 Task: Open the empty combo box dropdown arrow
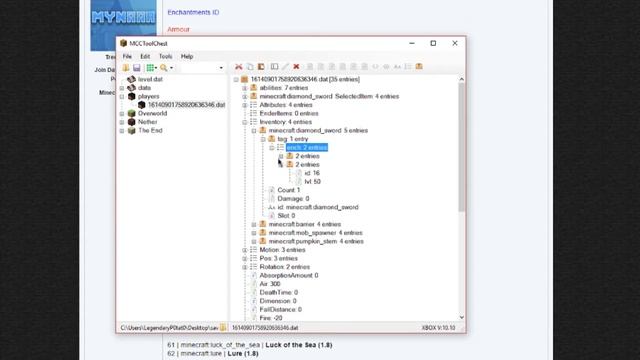[x=221, y=68]
